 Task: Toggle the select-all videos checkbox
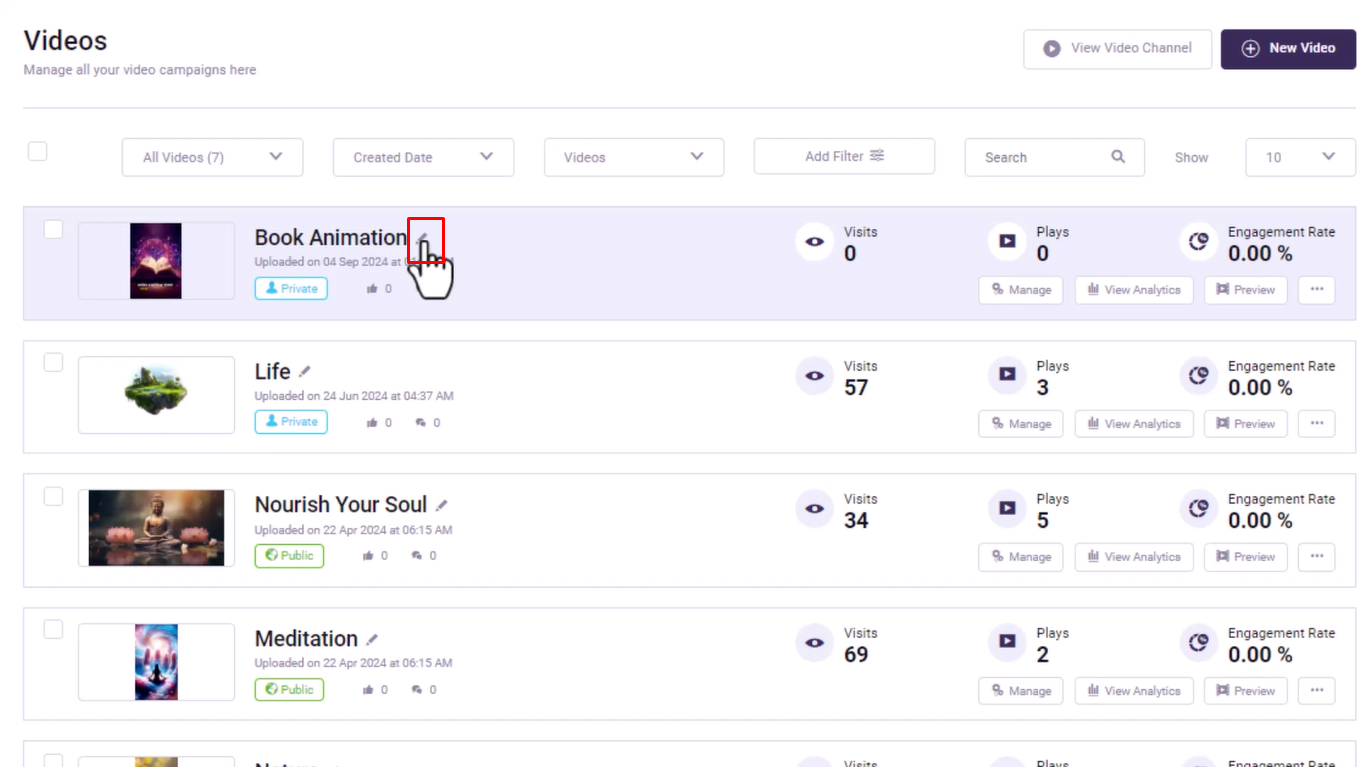pos(37,151)
